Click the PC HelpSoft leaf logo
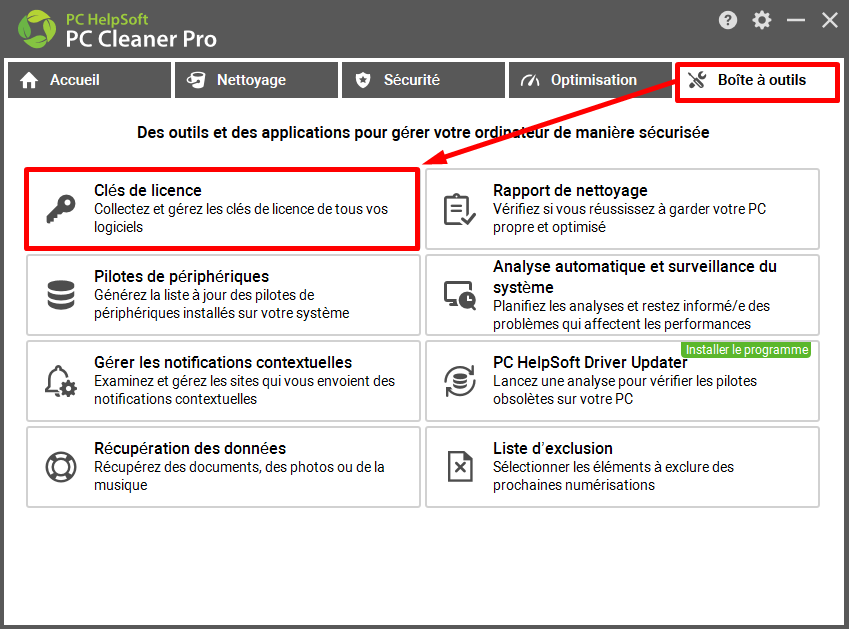This screenshot has height=629, width=849. 37,29
